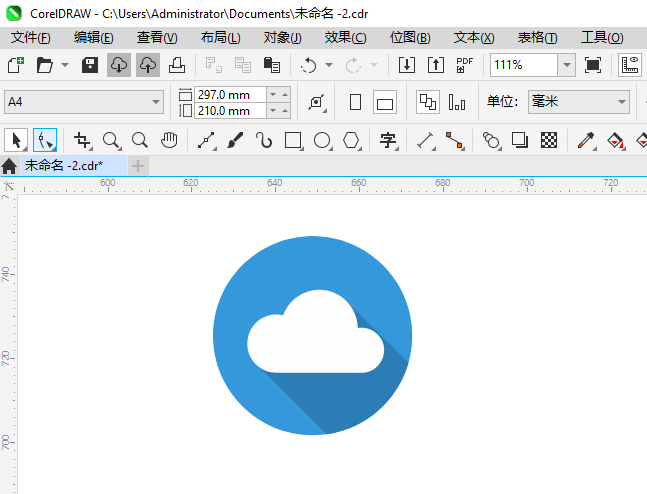Create a new document with New icon
This screenshot has height=494, width=647.
pyautogui.click(x=16, y=65)
